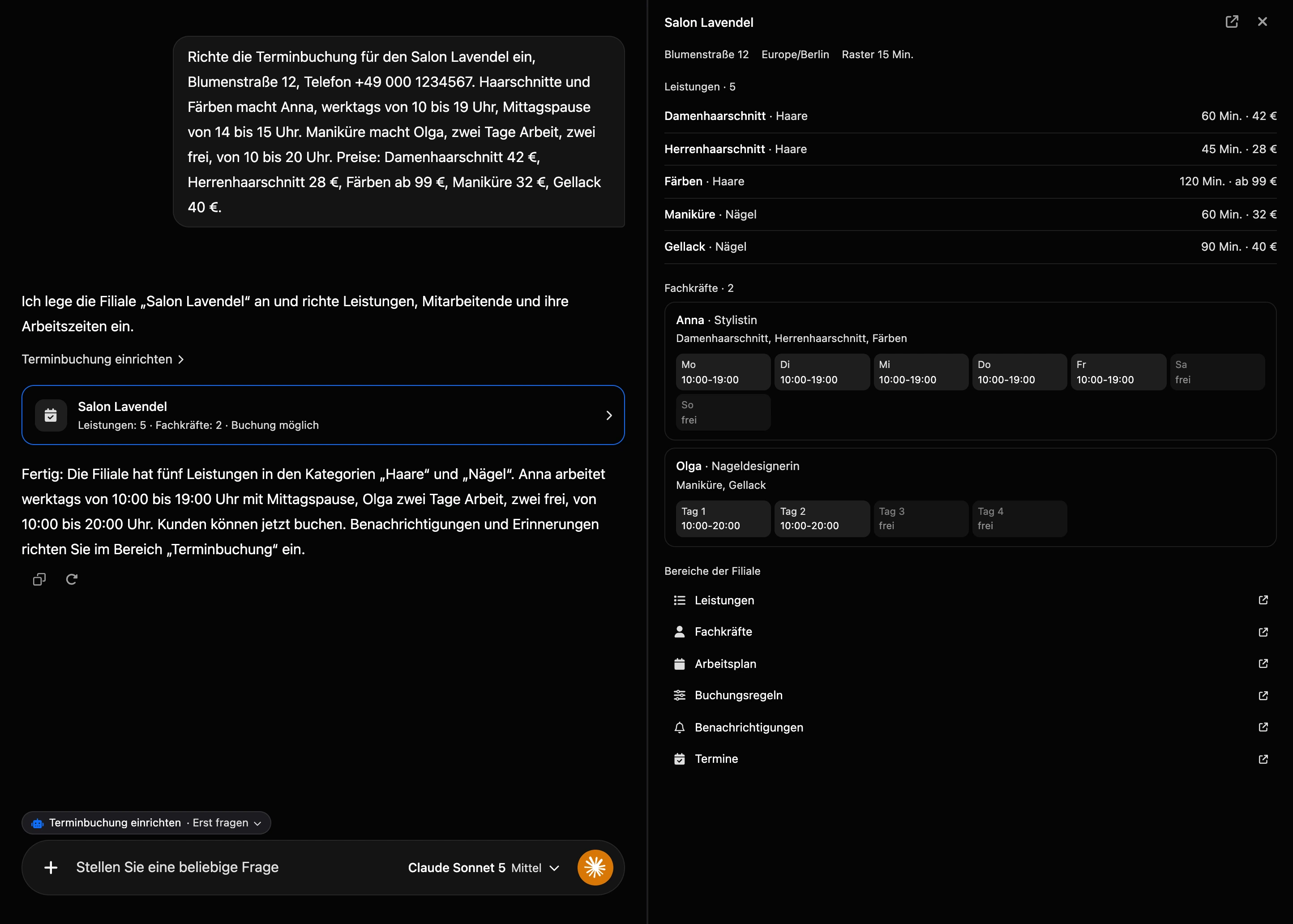Open Termine via external link icon
This screenshot has height=924, width=1293.
tap(1263, 759)
